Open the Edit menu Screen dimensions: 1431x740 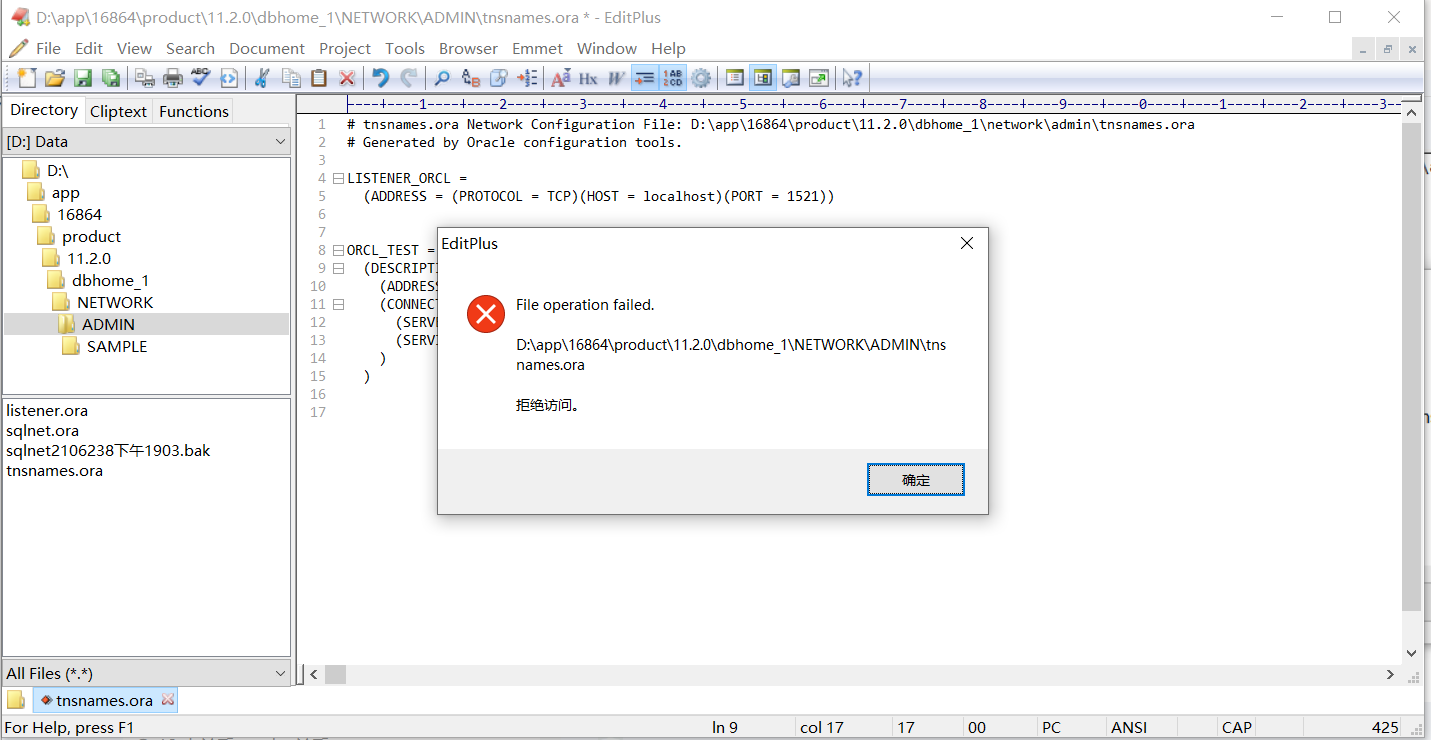point(89,48)
